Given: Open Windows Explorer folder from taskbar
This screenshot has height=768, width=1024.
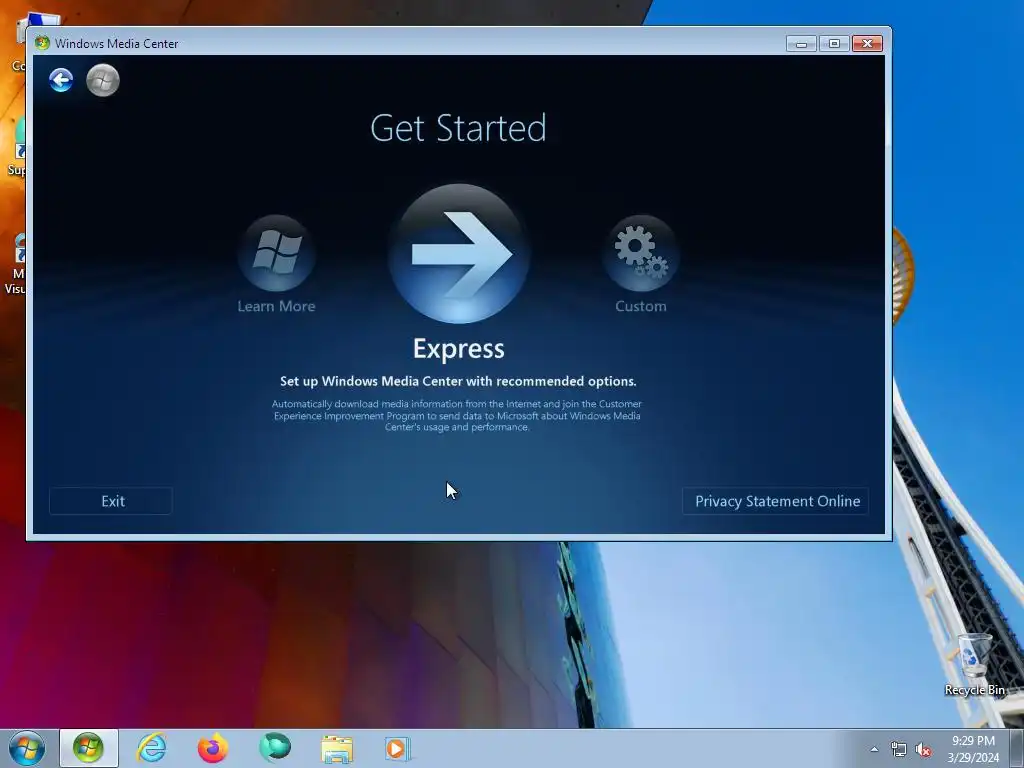Looking at the screenshot, I should click(x=337, y=748).
